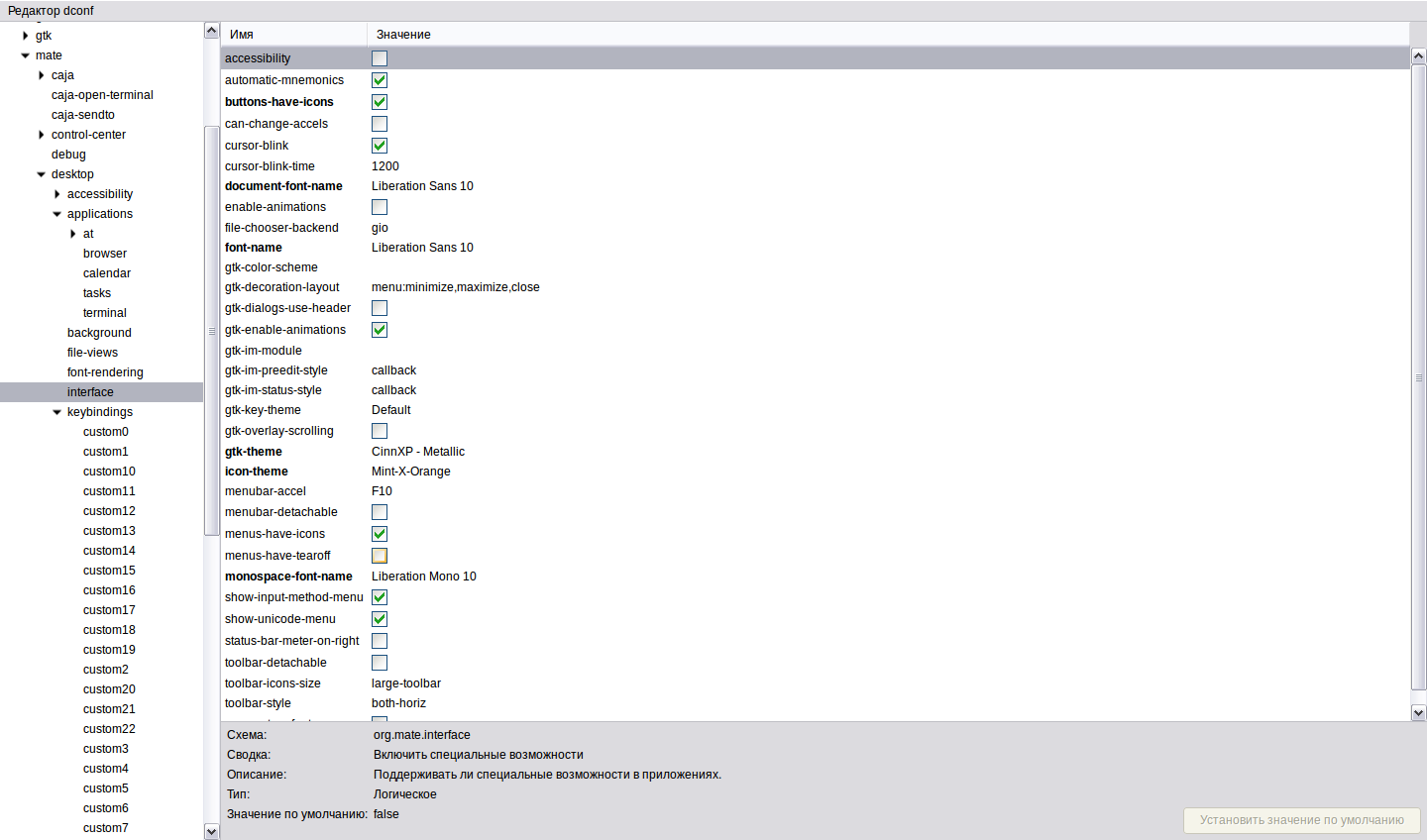Viewport: 1427px width, 840px height.
Task: Click gtk-theme value CinnXP - Metallic
Action: (x=418, y=452)
